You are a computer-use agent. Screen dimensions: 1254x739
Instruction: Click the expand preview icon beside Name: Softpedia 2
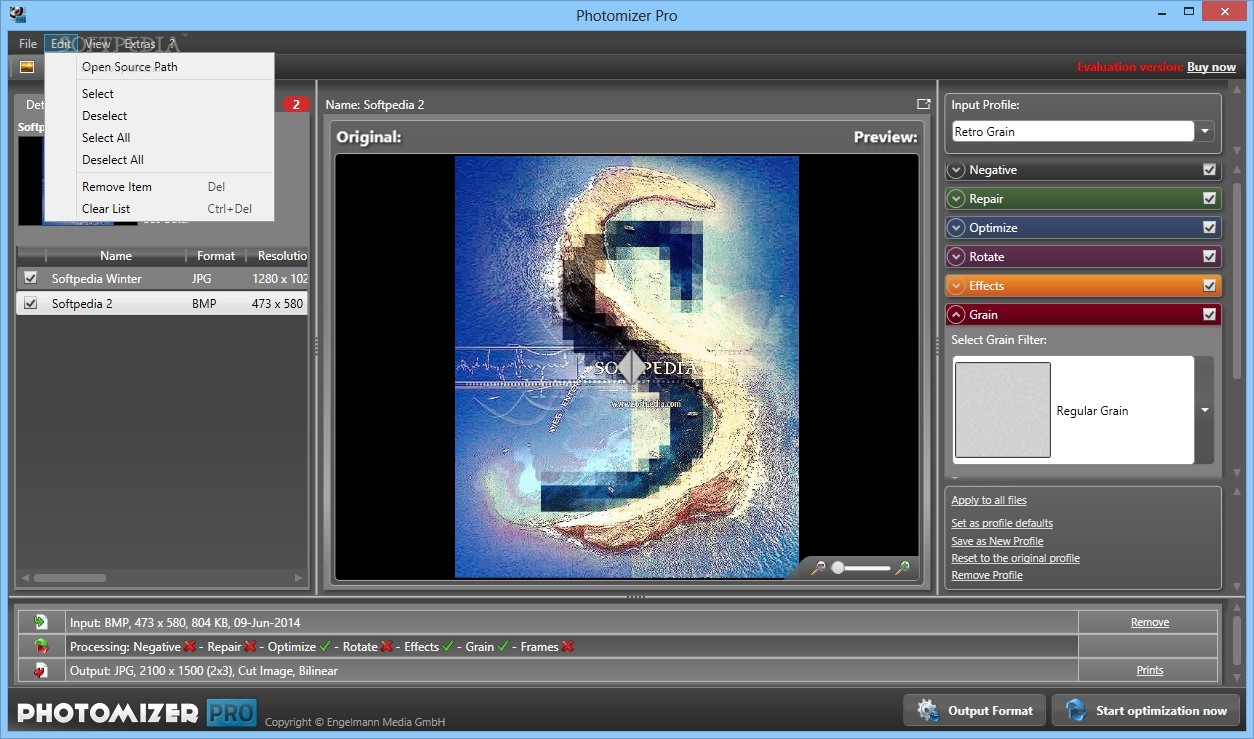click(923, 104)
